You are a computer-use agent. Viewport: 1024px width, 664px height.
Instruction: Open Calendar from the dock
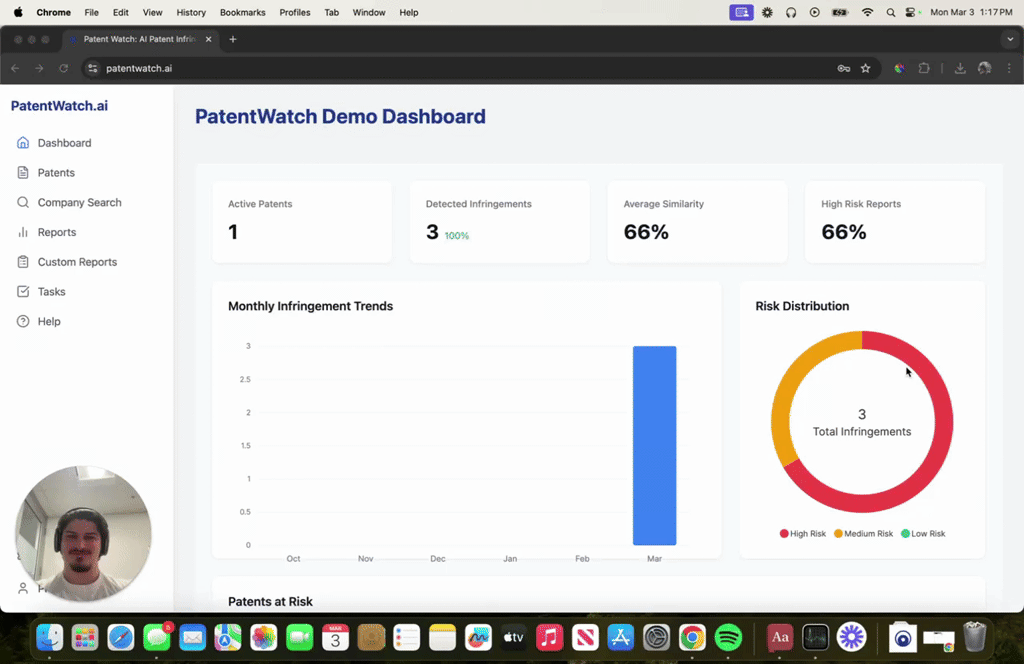click(335, 637)
